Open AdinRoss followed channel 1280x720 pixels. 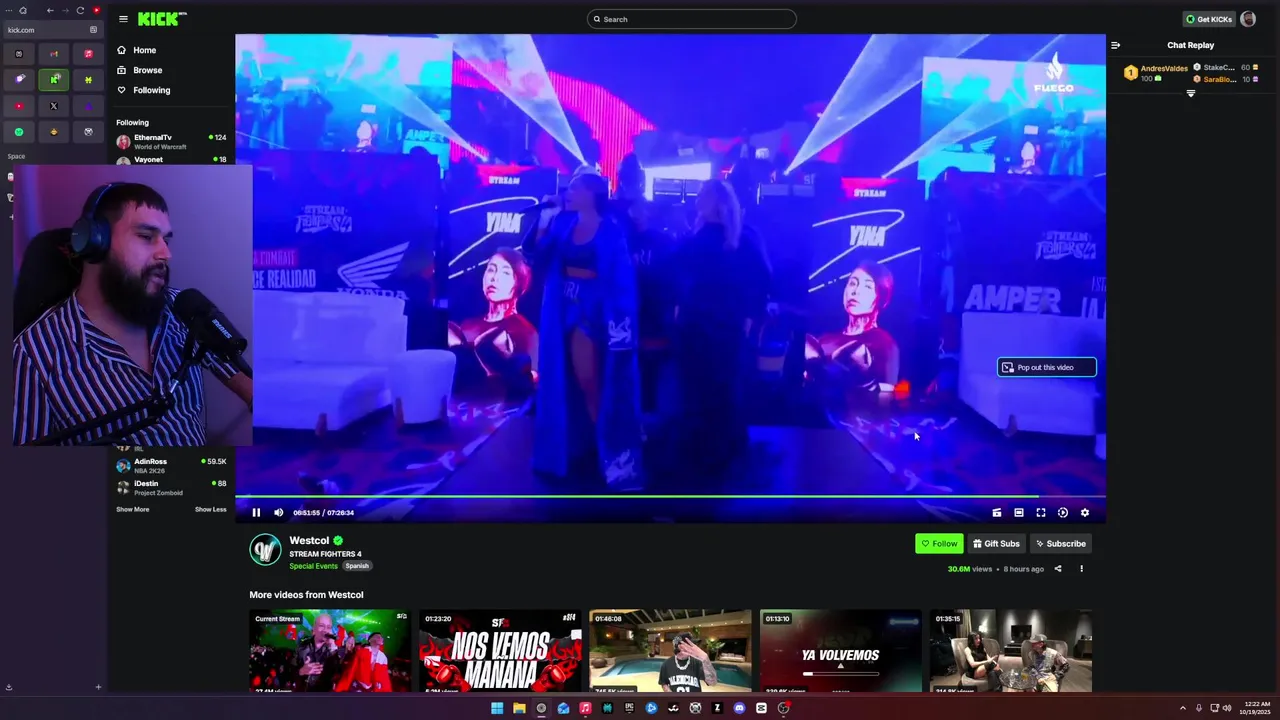point(171,466)
